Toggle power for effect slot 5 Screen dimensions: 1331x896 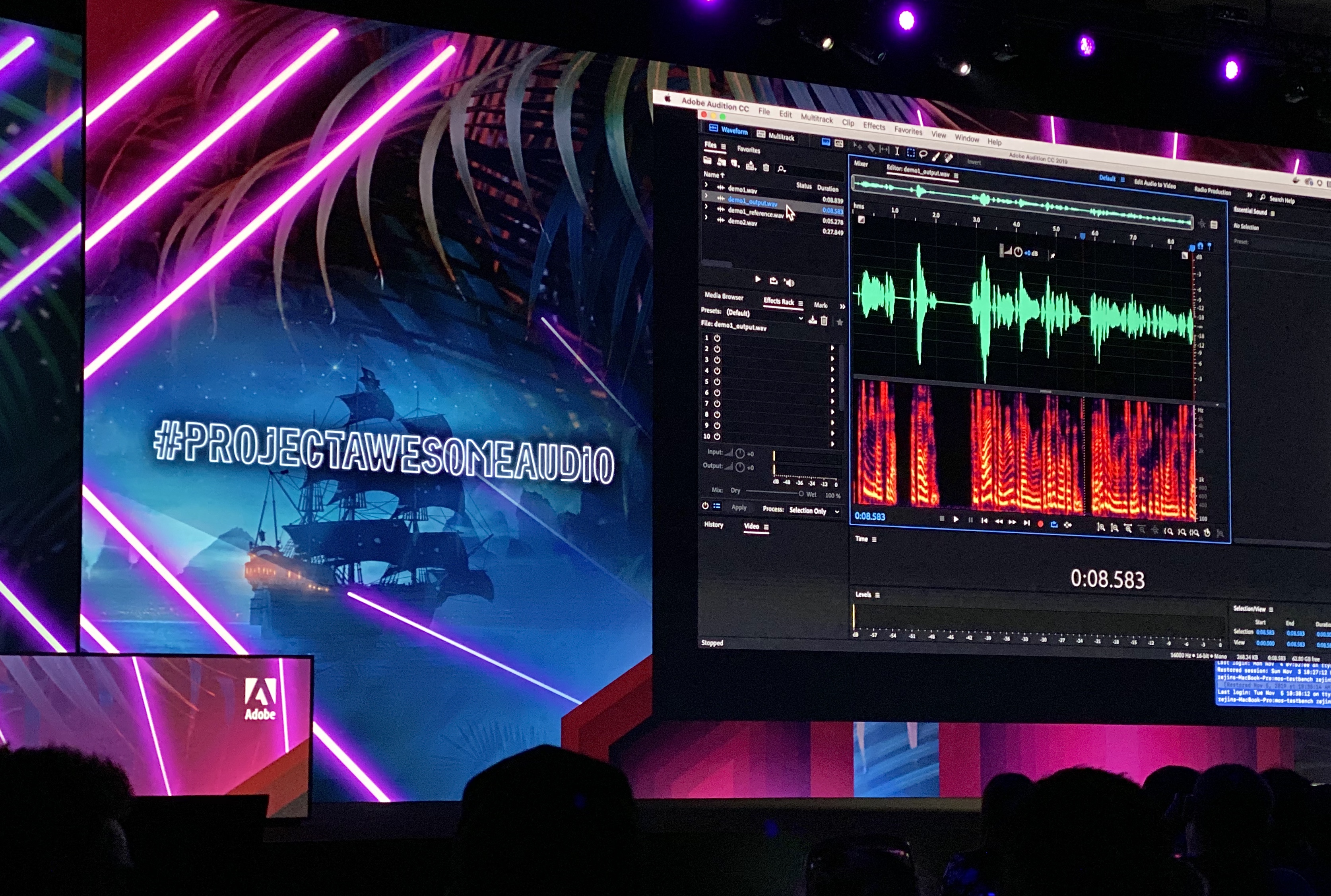click(x=717, y=382)
